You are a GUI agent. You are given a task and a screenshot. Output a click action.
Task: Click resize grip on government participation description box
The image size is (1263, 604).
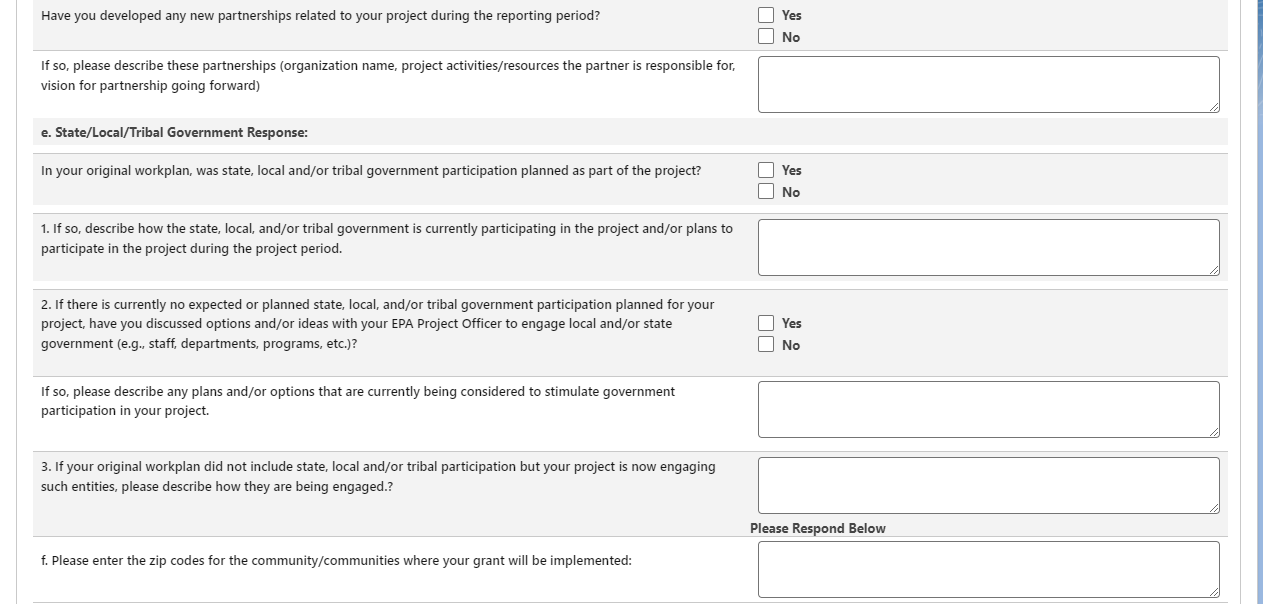tap(1214, 270)
